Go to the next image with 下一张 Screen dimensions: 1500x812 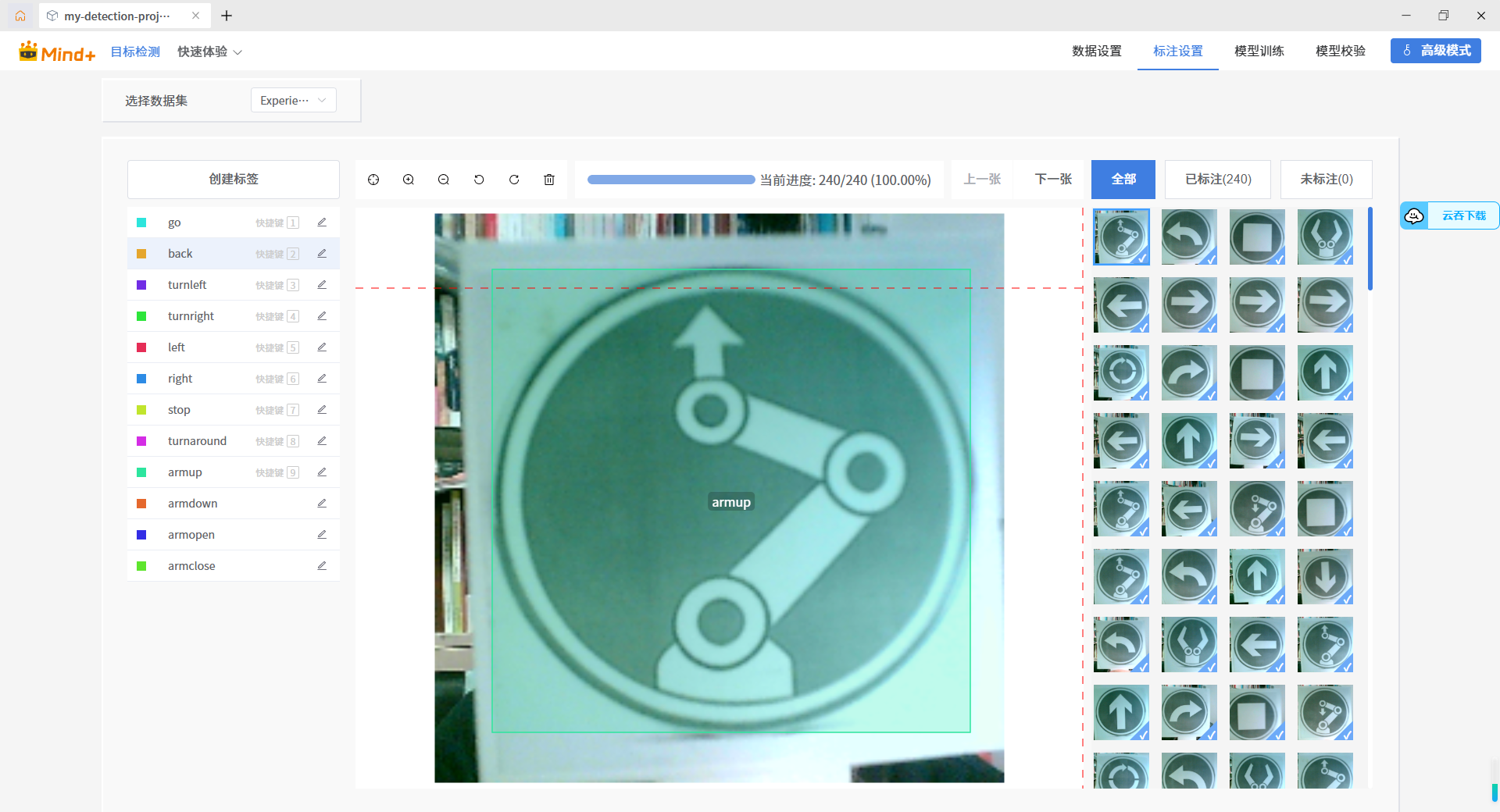(x=1052, y=180)
